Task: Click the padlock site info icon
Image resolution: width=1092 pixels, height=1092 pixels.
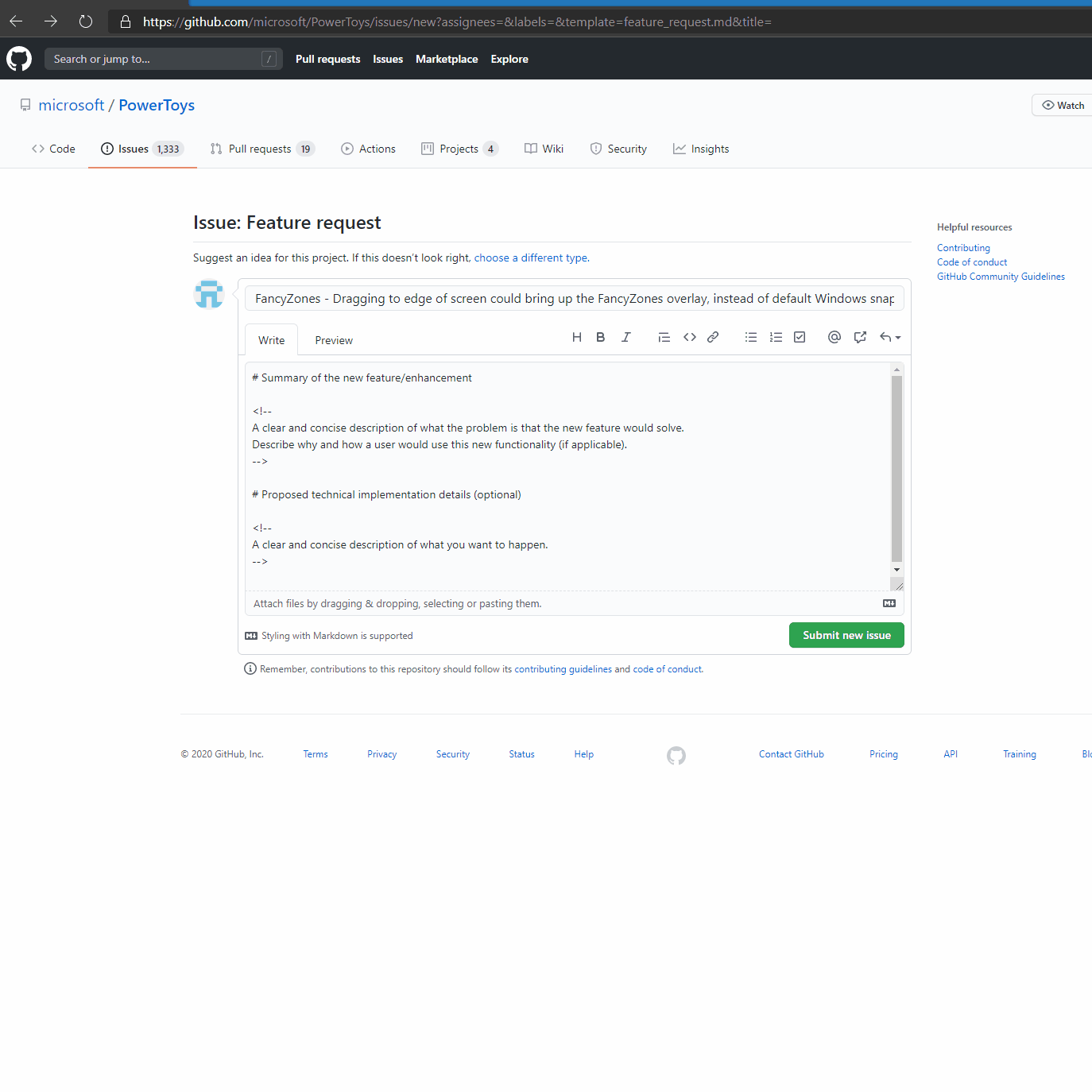Action: click(x=126, y=21)
